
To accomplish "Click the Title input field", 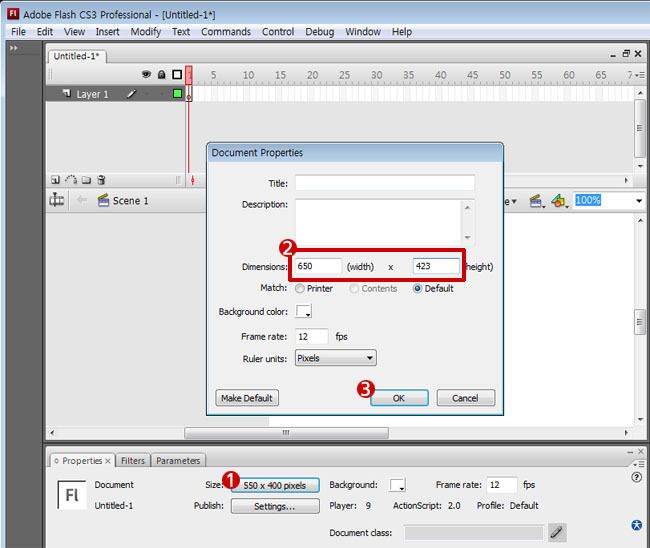I will pyautogui.click(x=385, y=183).
